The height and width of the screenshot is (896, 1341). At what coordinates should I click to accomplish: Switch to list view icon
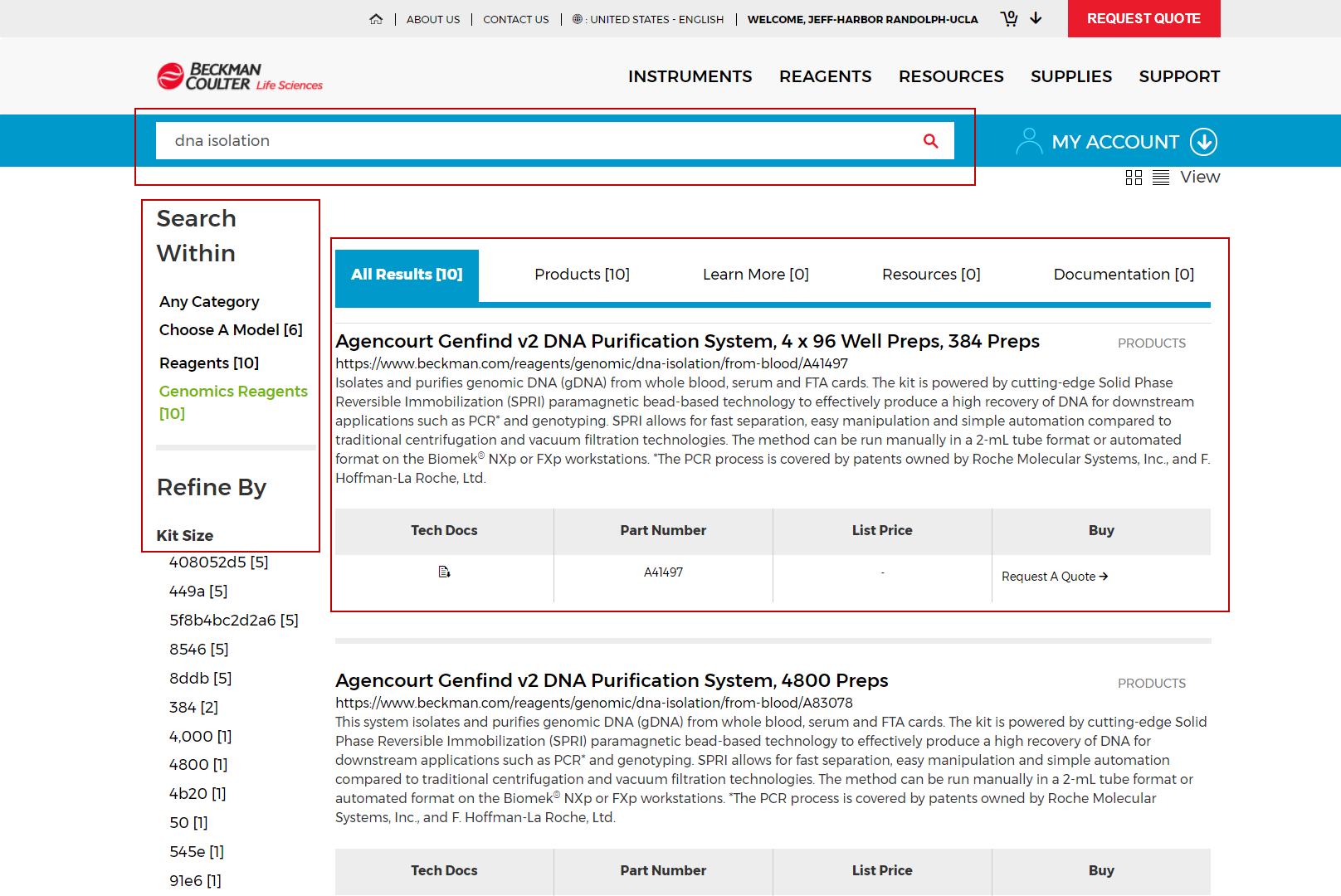point(1161,178)
